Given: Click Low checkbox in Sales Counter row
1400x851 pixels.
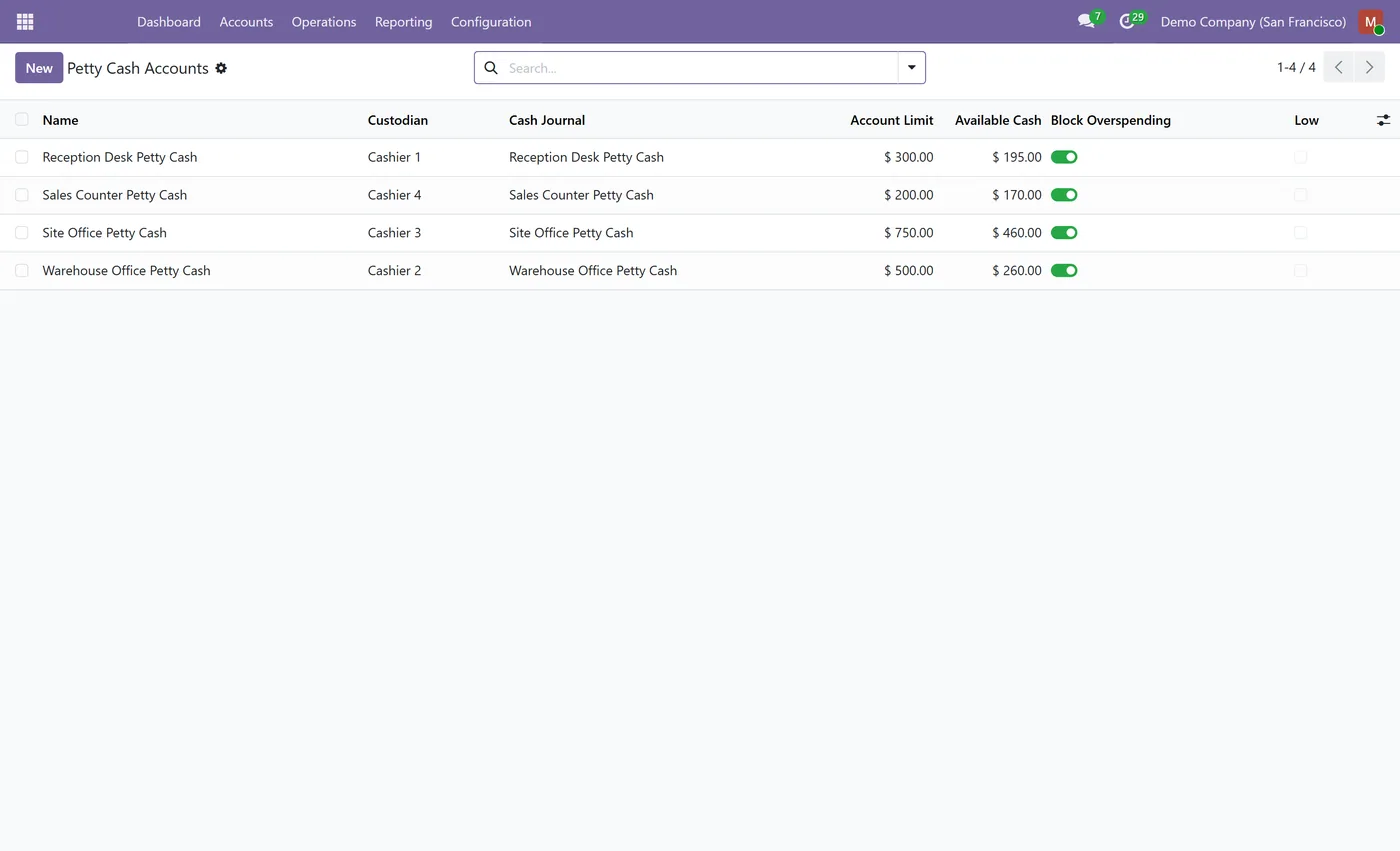Looking at the screenshot, I should pos(1300,195).
